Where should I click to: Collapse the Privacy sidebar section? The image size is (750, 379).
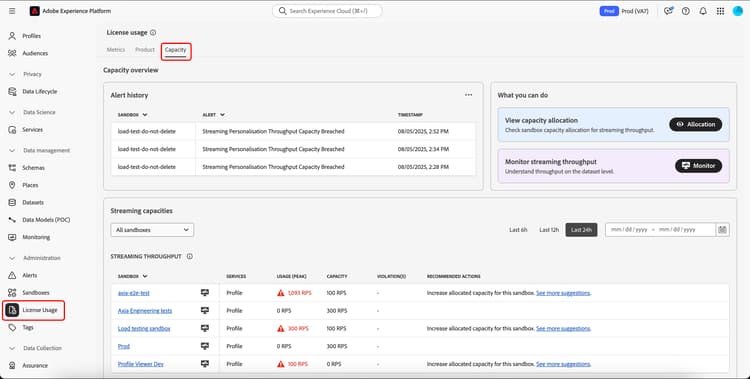(12, 74)
